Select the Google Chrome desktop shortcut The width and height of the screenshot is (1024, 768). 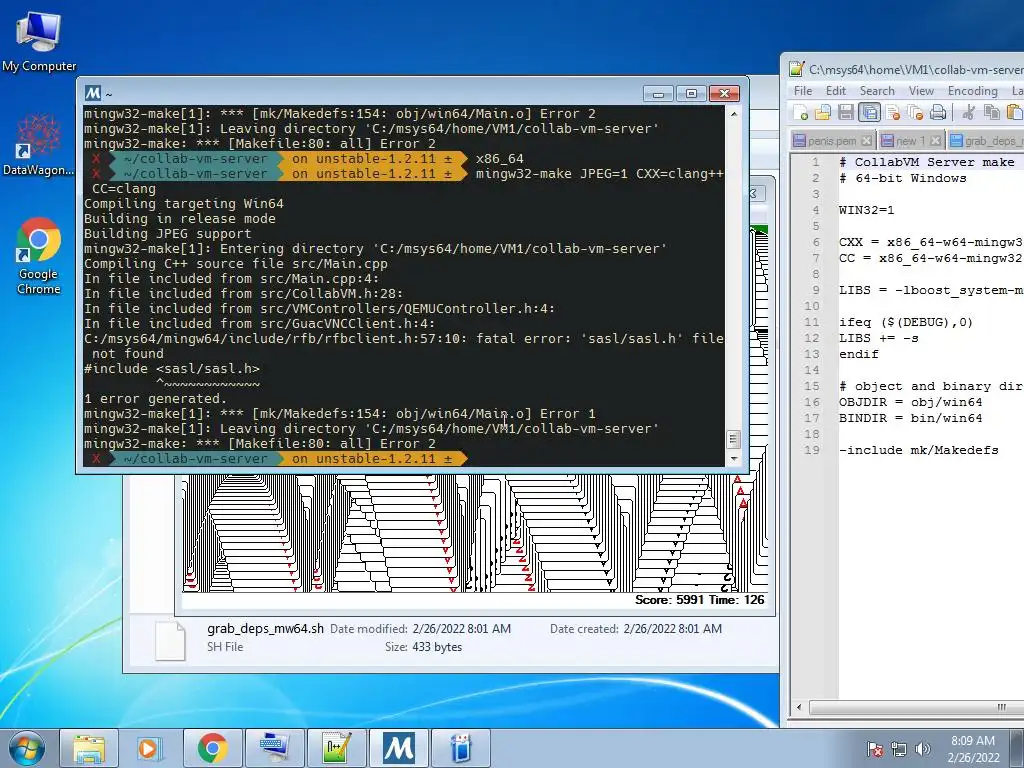39,255
